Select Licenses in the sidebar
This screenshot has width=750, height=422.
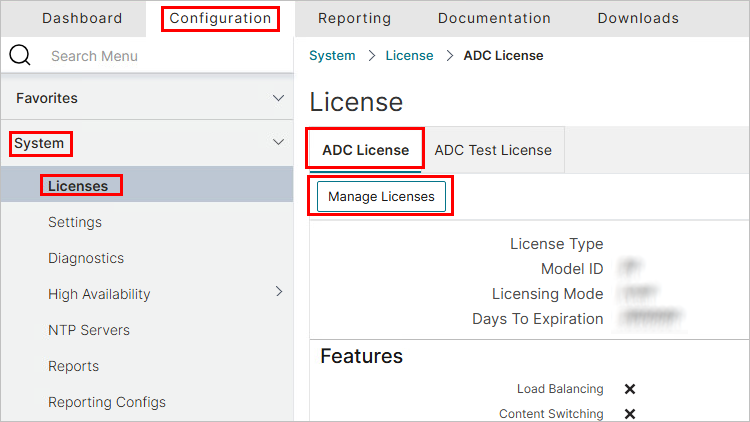coord(78,186)
